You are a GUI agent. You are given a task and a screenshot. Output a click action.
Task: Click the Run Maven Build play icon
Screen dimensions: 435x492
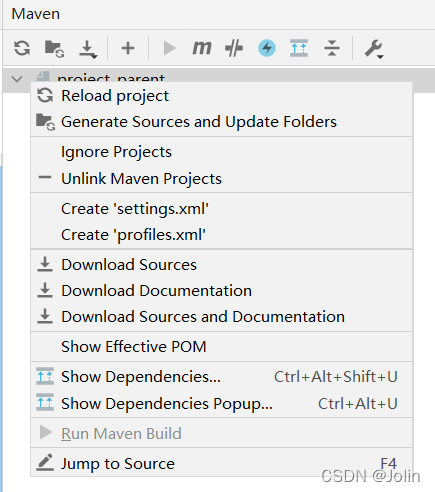[x=169, y=48]
